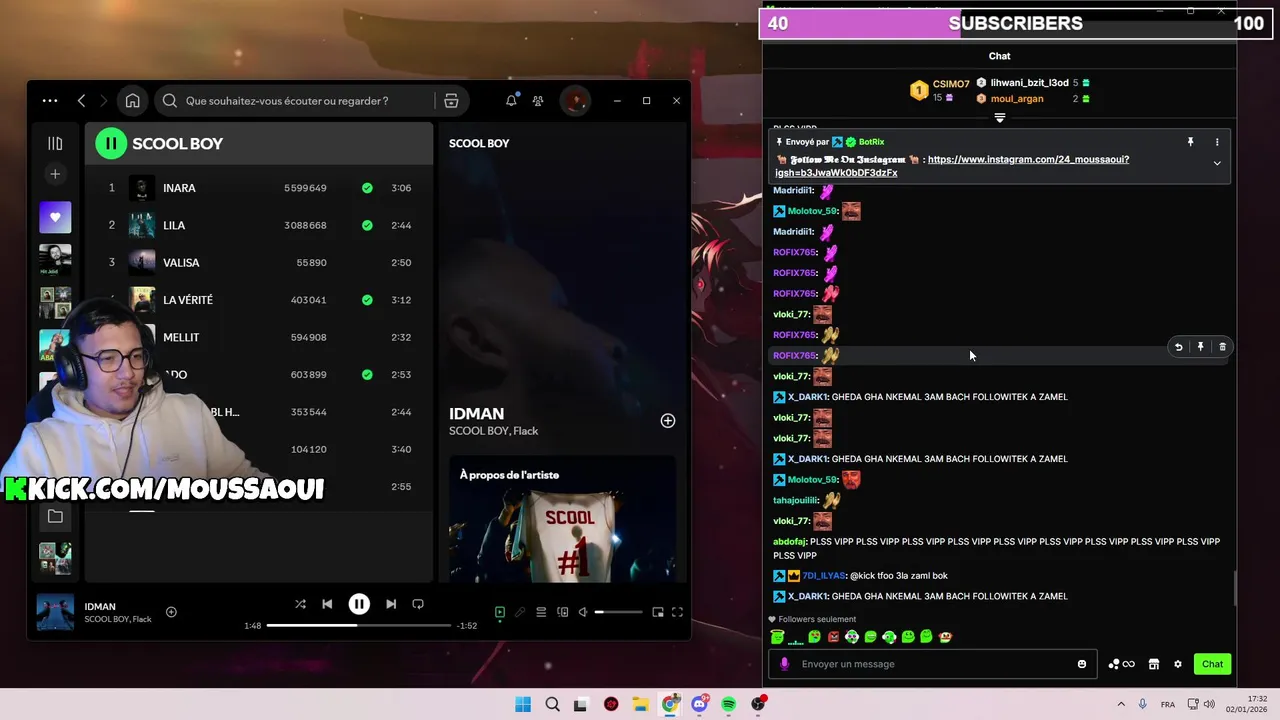
Task: Open the Instagram link in pinned message
Action: [952, 166]
